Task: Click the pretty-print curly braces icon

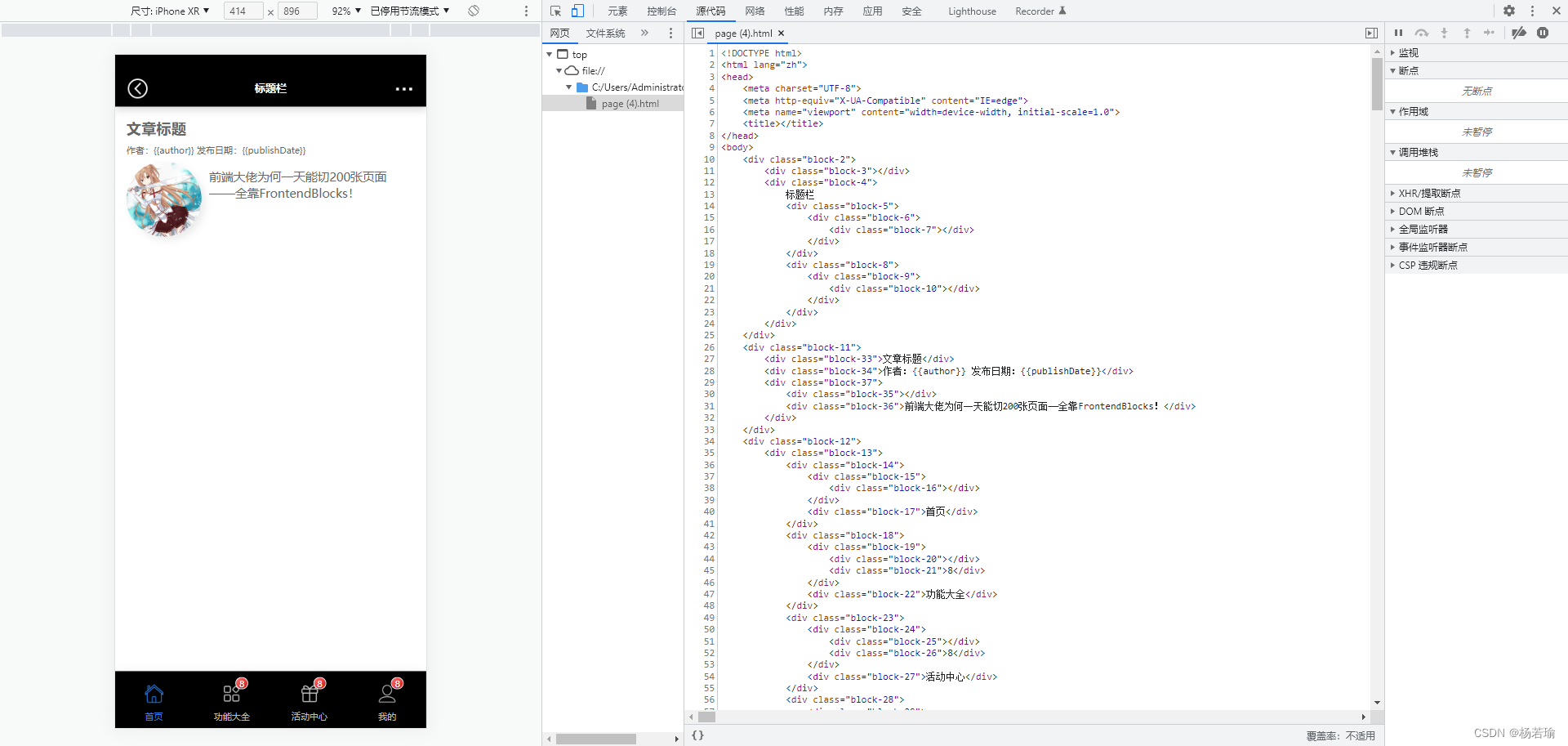Action: coord(697,735)
